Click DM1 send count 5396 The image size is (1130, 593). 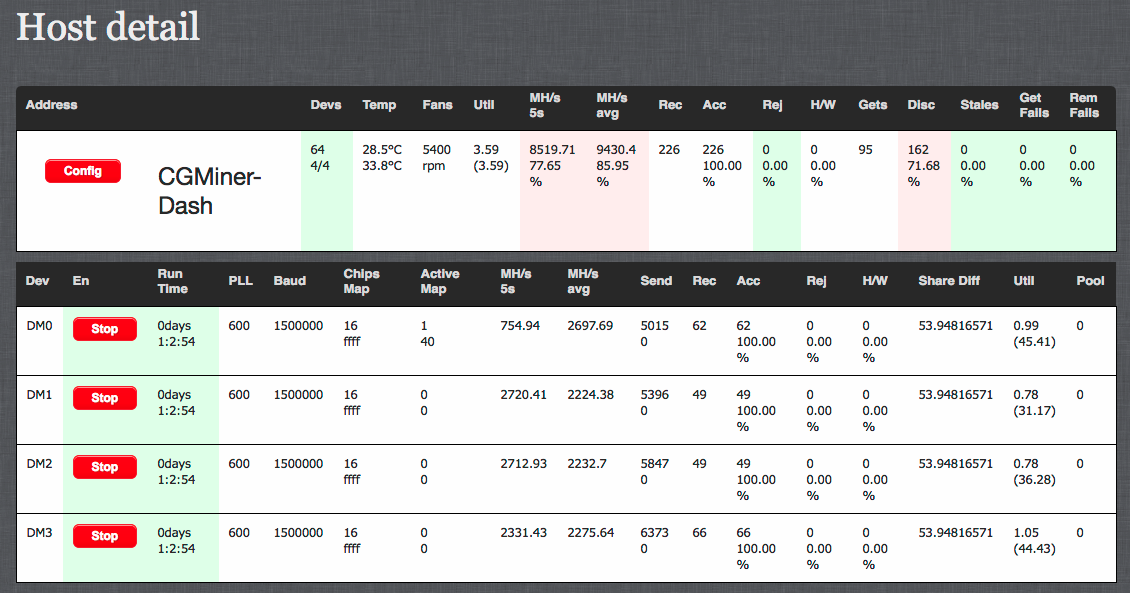(x=654, y=395)
